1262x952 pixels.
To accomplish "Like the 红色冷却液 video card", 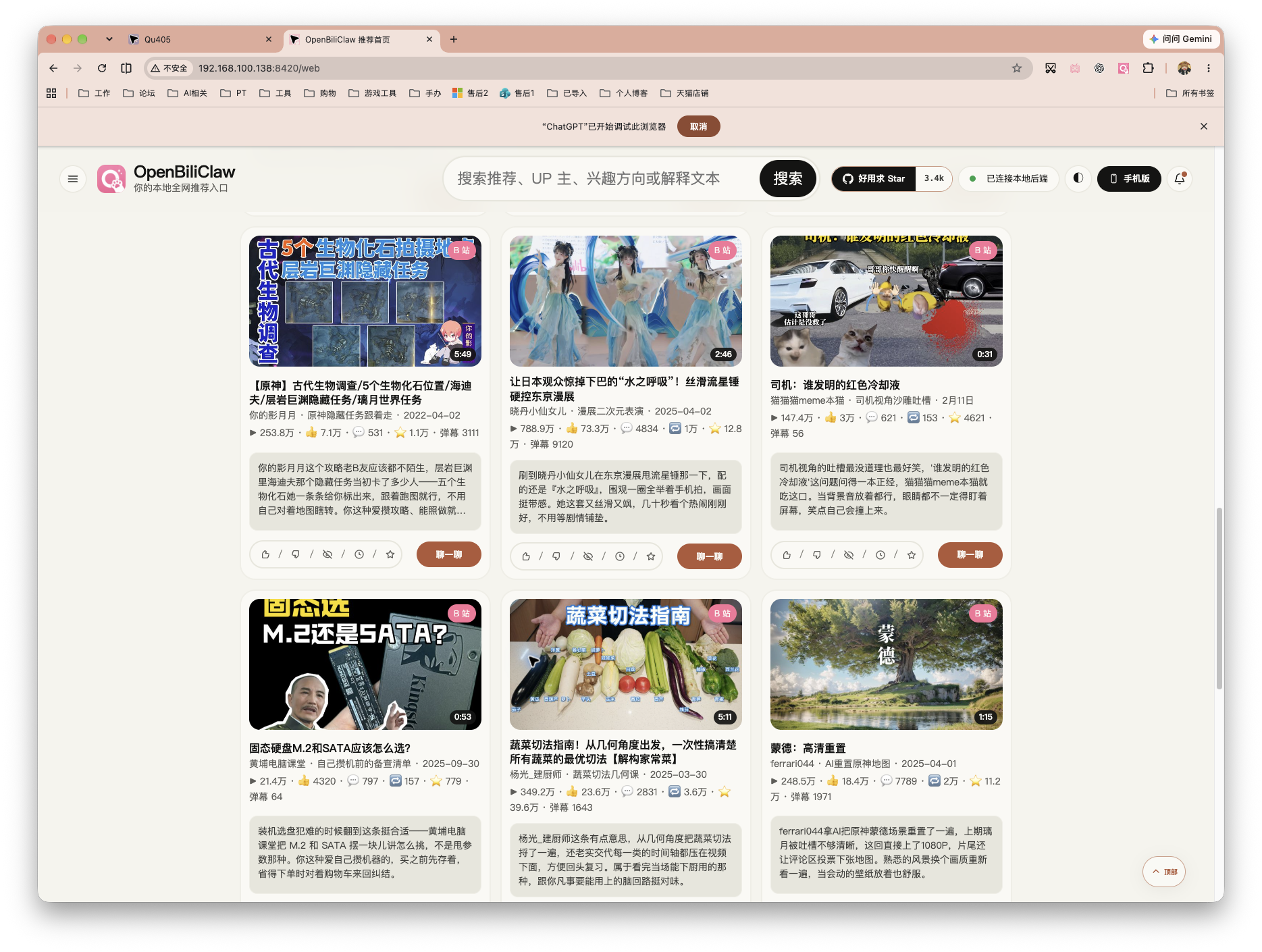I will click(787, 555).
